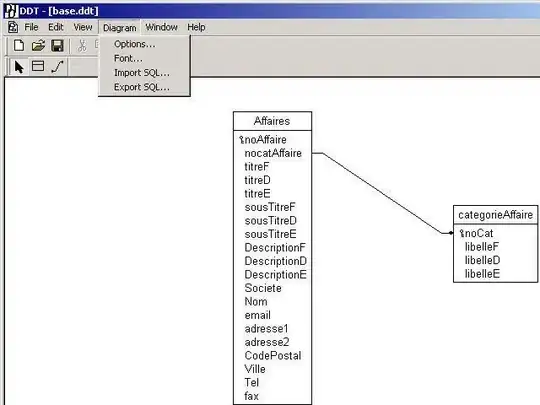Click the libelleF field

click(x=481, y=247)
